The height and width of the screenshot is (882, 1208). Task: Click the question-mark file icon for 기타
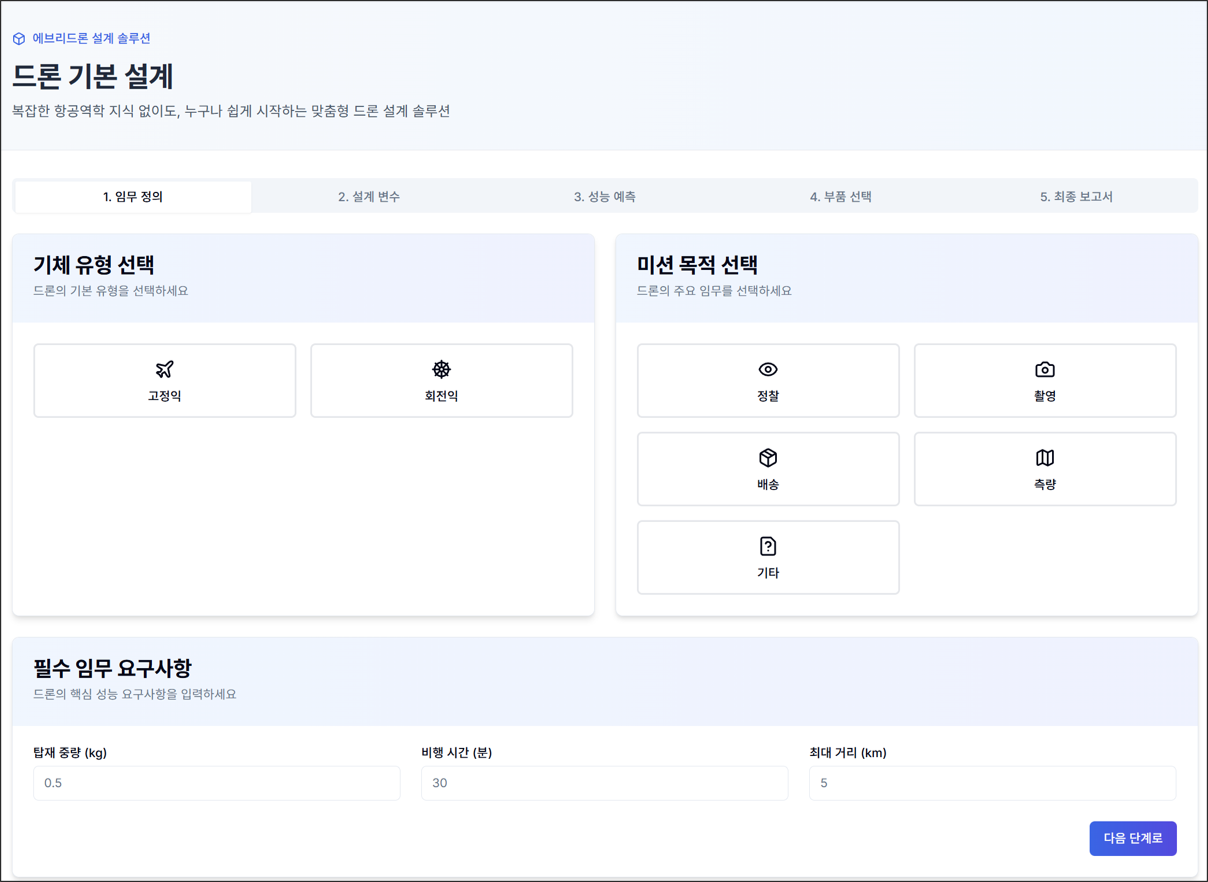click(768, 546)
